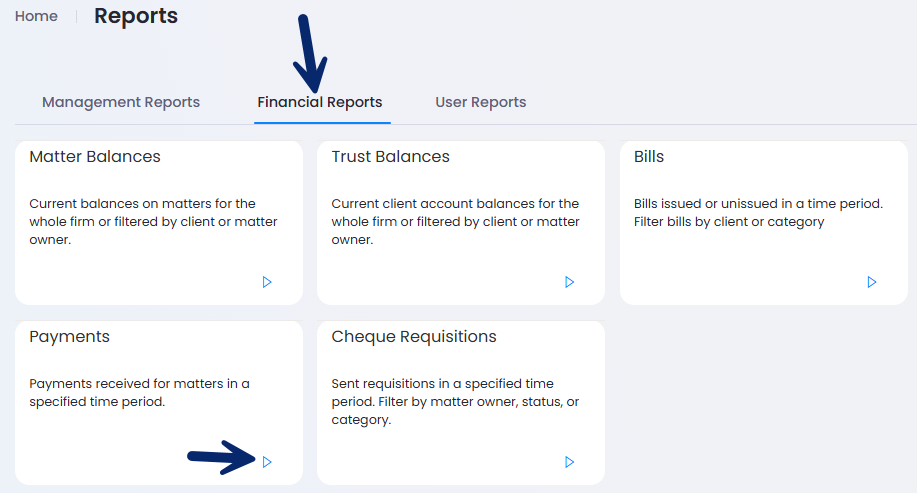Click the Trust Balances description text
917x493 pixels.
[x=456, y=222]
